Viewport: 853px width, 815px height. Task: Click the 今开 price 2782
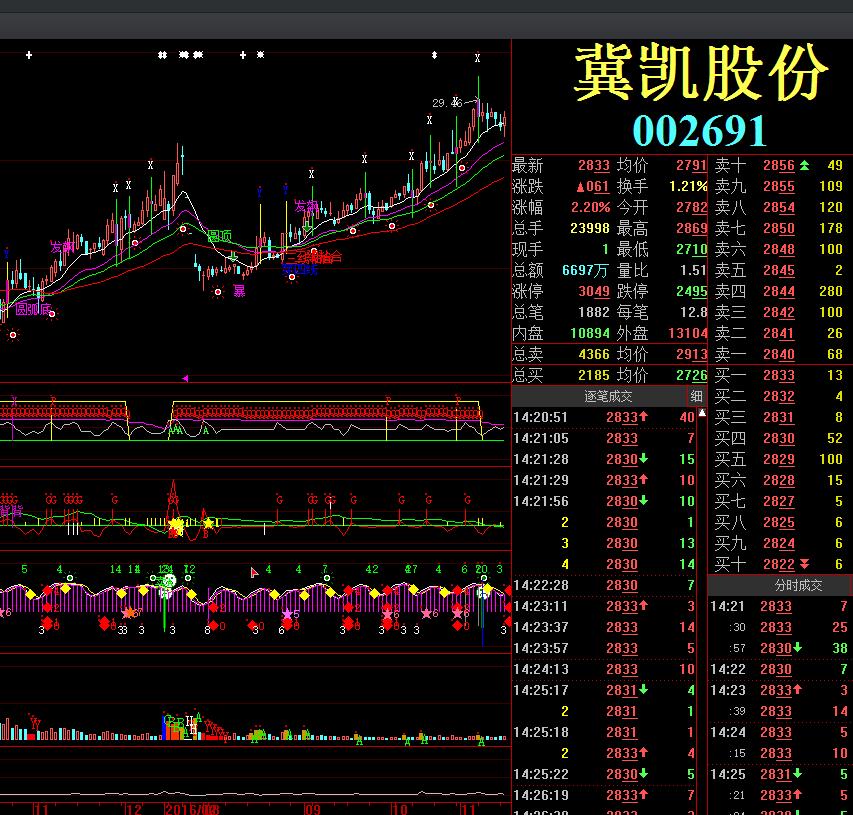pos(691,207)
